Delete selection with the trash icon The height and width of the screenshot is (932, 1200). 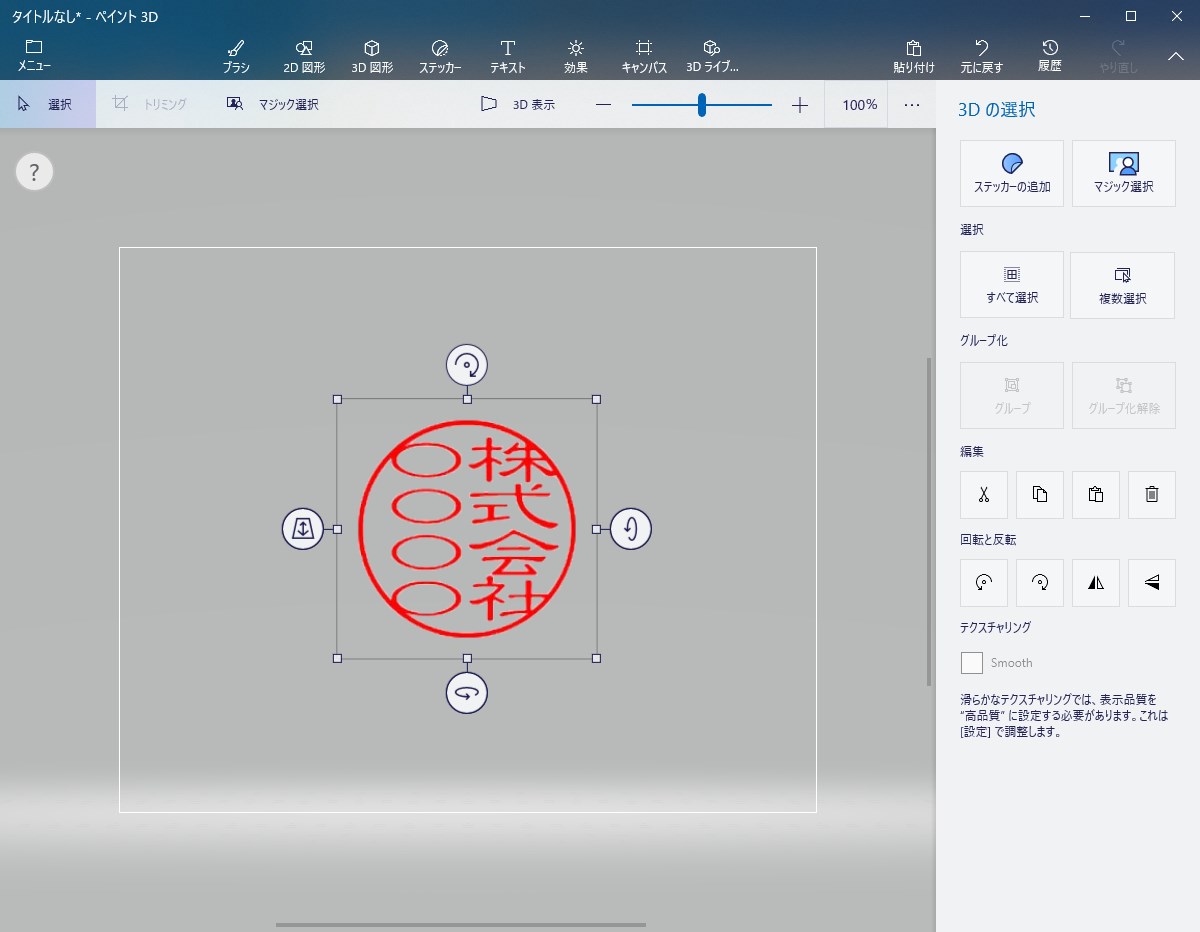tap(1152, 494)
